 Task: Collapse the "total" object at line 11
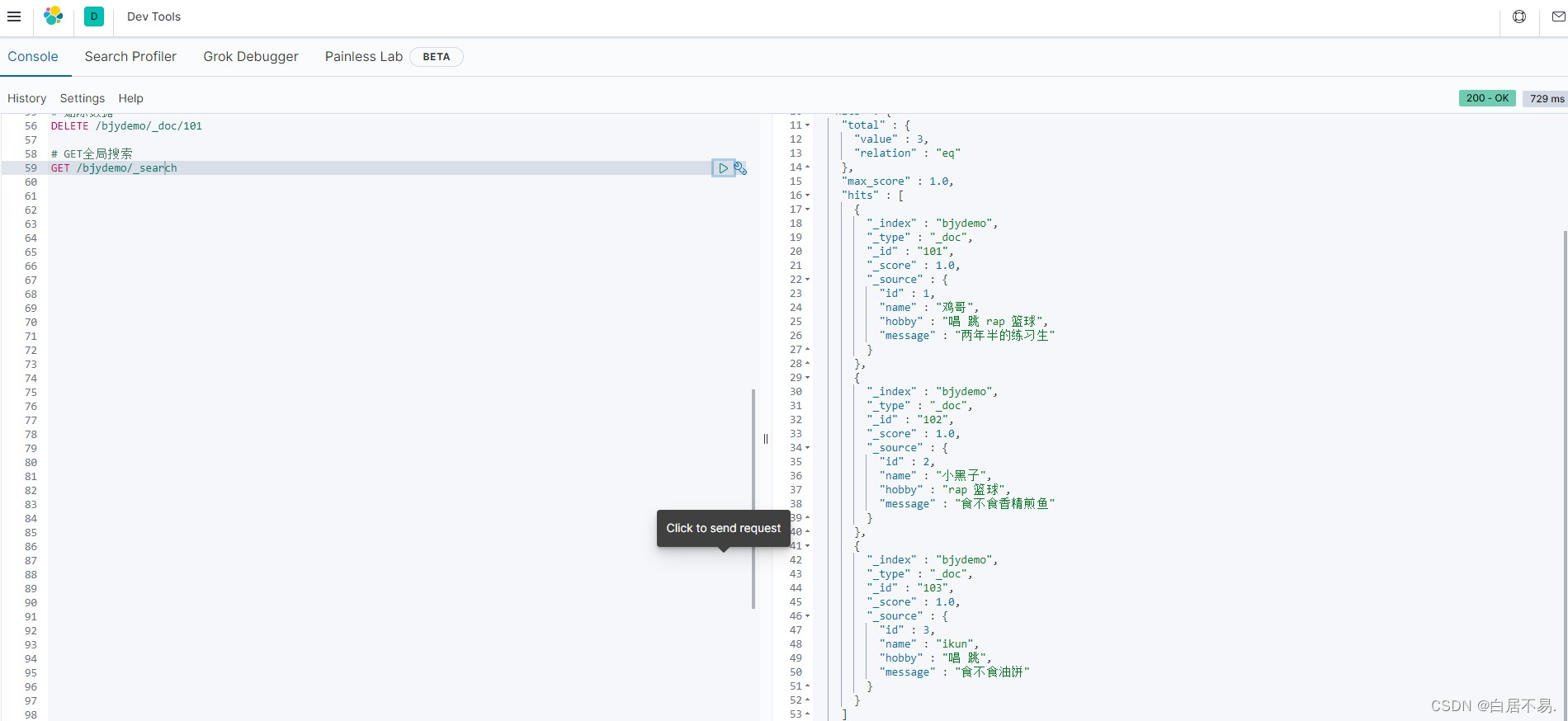808,125
